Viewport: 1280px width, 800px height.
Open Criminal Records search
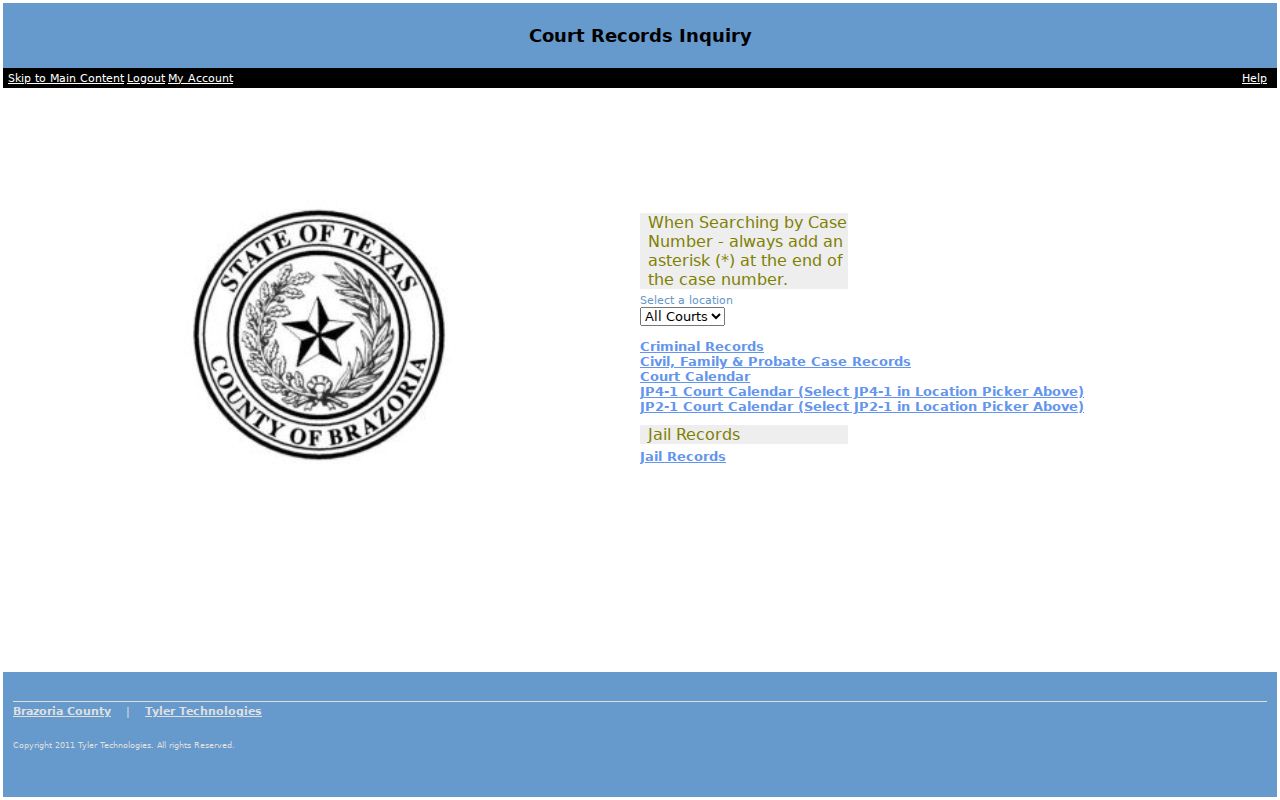(702, 347)
